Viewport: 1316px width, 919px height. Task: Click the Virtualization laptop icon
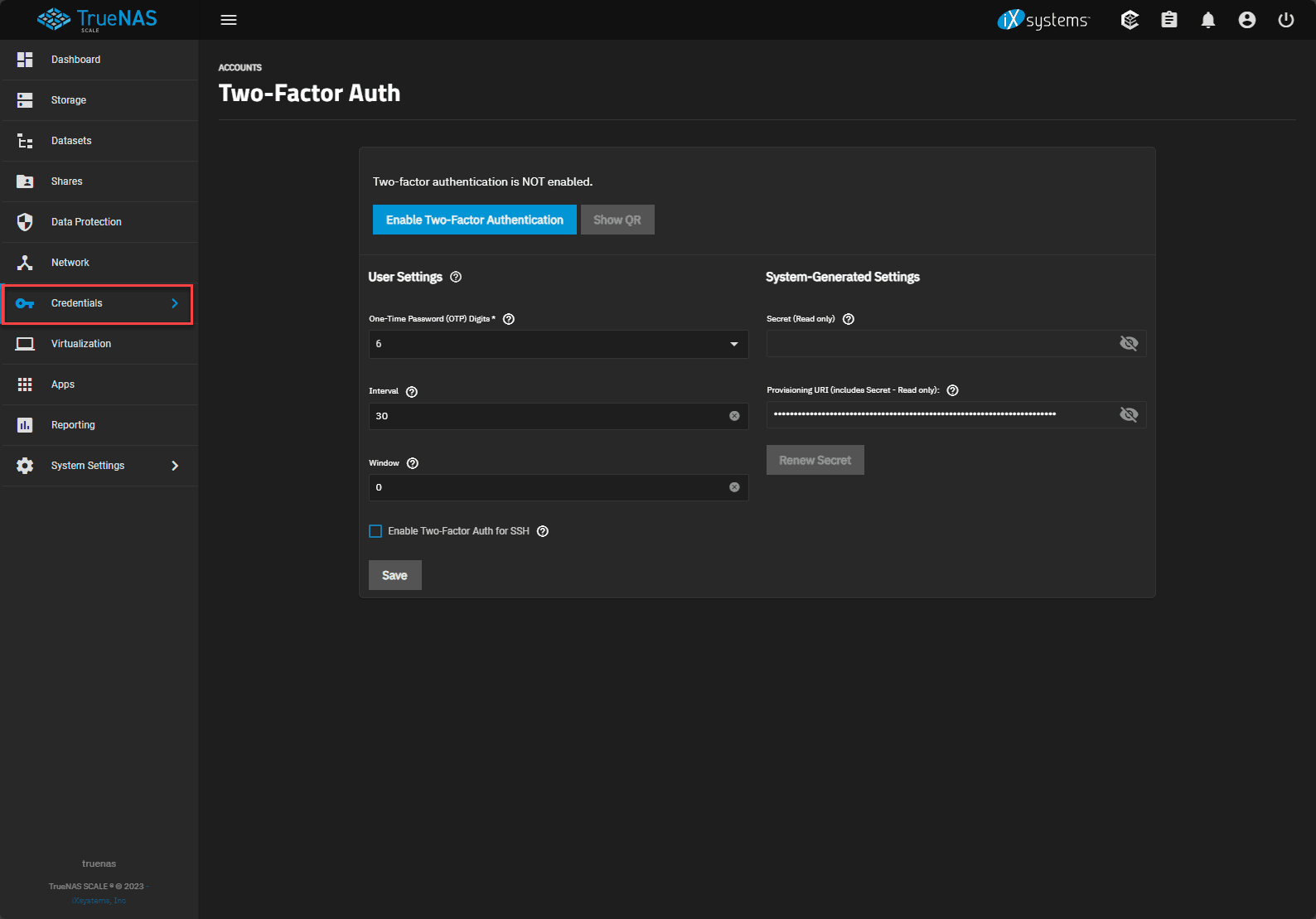(x=25, y=344)
